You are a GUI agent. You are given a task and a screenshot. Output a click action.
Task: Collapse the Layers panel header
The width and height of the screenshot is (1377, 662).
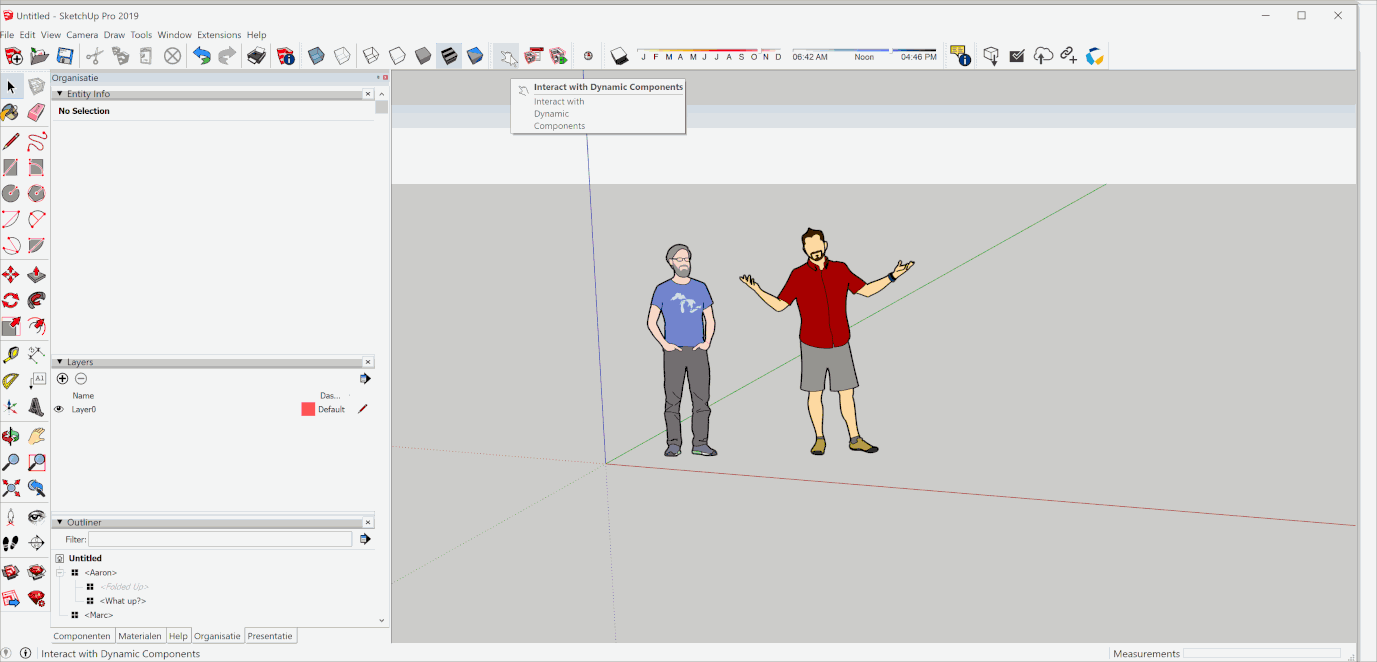tap(60, 362)
